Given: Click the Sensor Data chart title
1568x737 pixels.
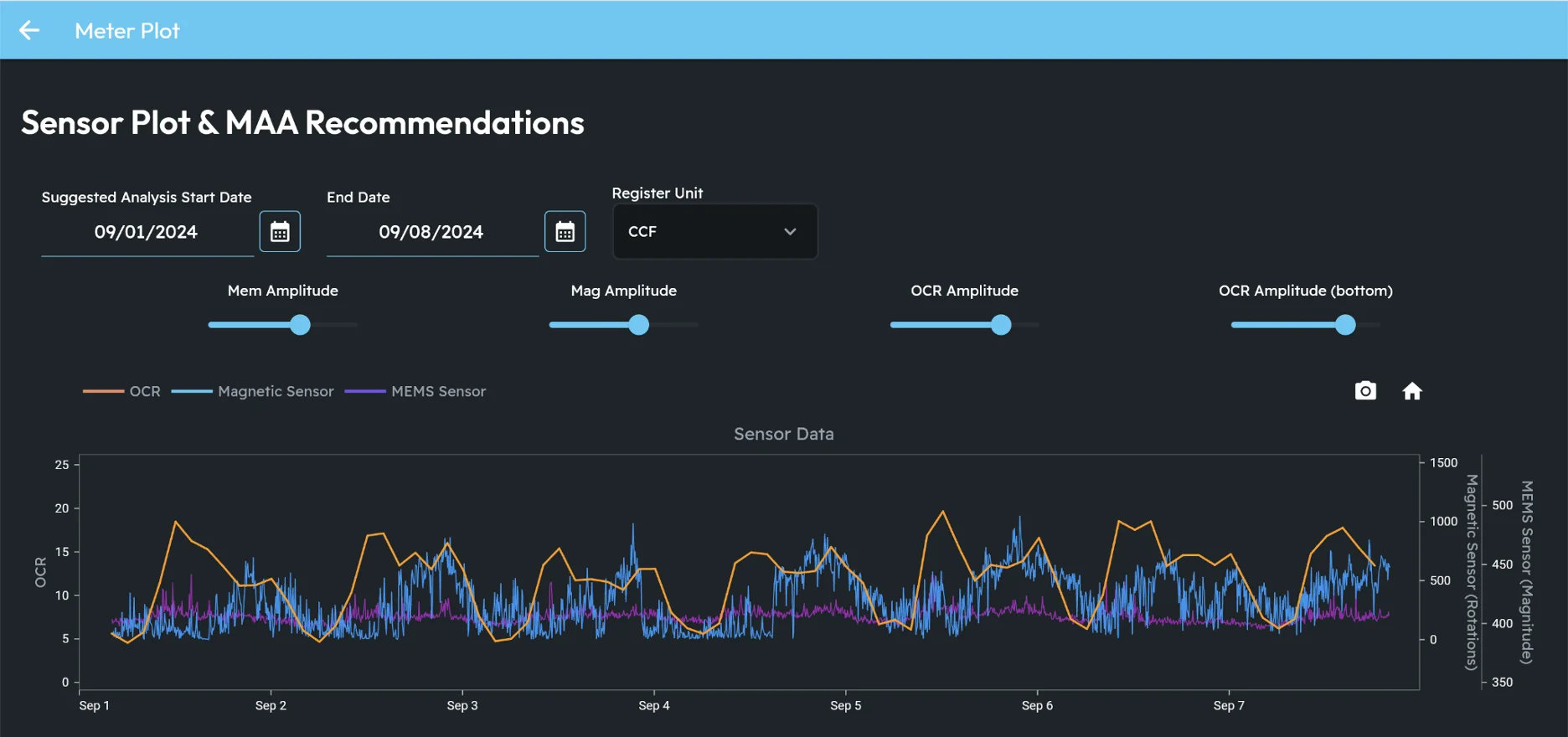Looking at the screenshot, I should tap(783, 434).
